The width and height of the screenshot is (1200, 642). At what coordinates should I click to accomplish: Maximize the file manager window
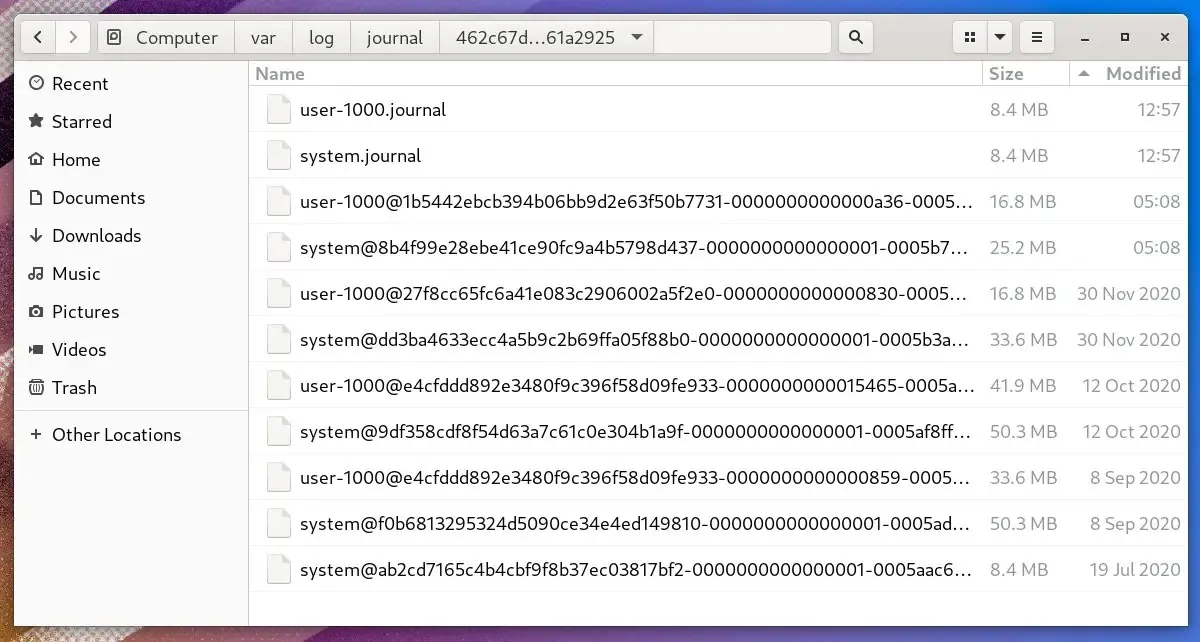[x=1125, y=38]
